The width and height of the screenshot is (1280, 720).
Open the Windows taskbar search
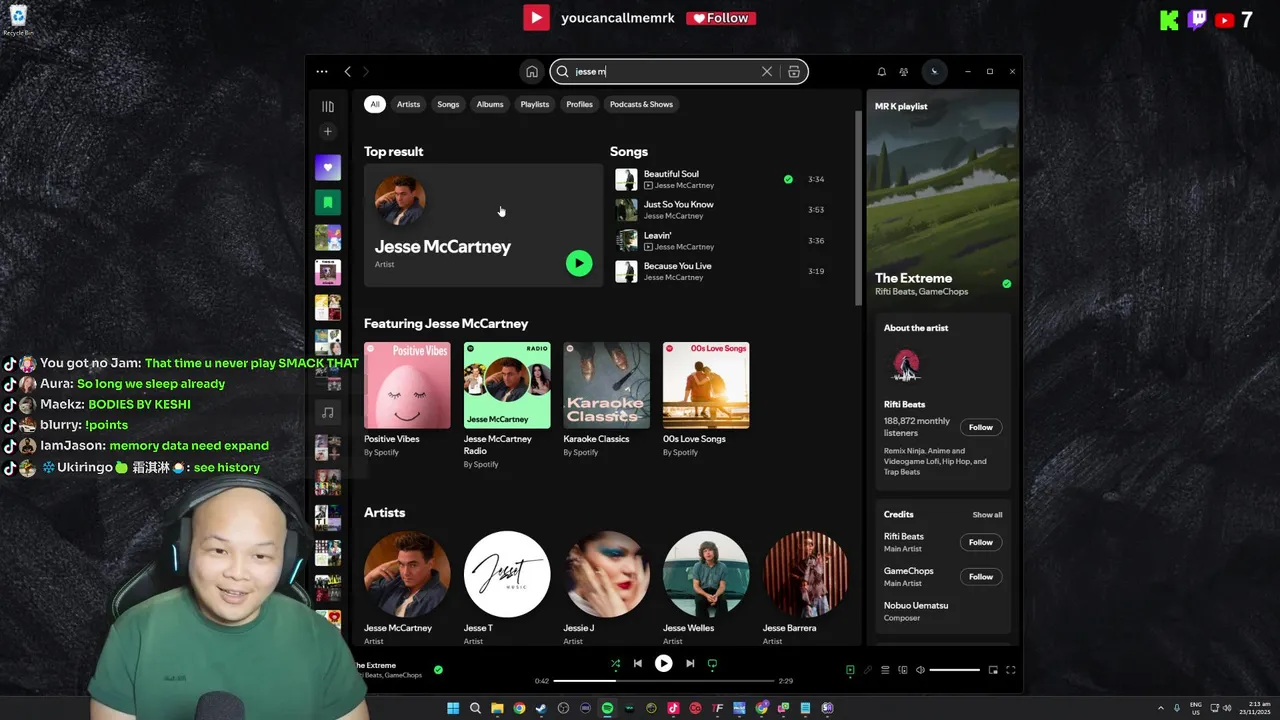point(475,708)
